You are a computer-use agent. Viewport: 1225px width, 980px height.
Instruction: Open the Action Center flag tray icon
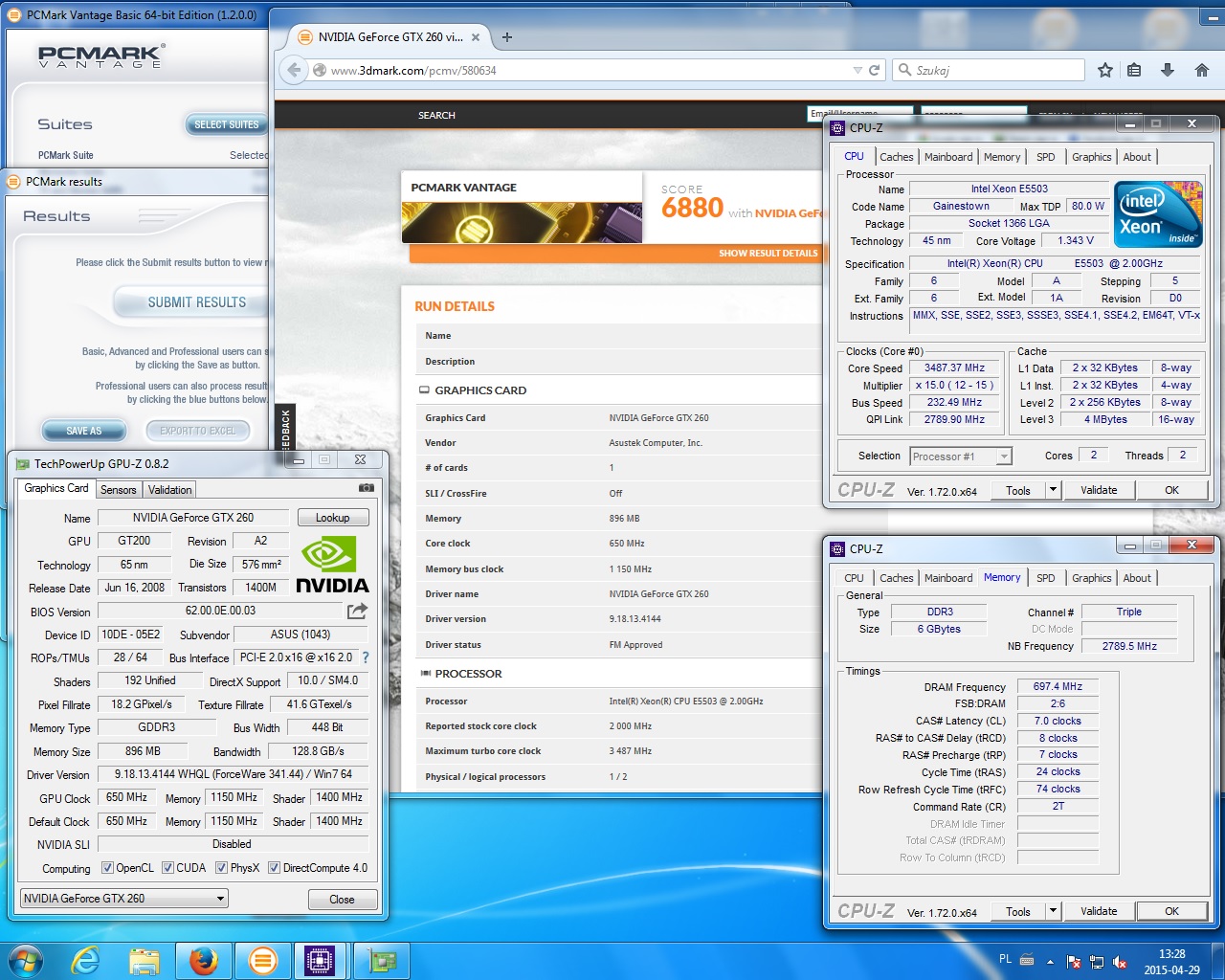(1074, 962)
